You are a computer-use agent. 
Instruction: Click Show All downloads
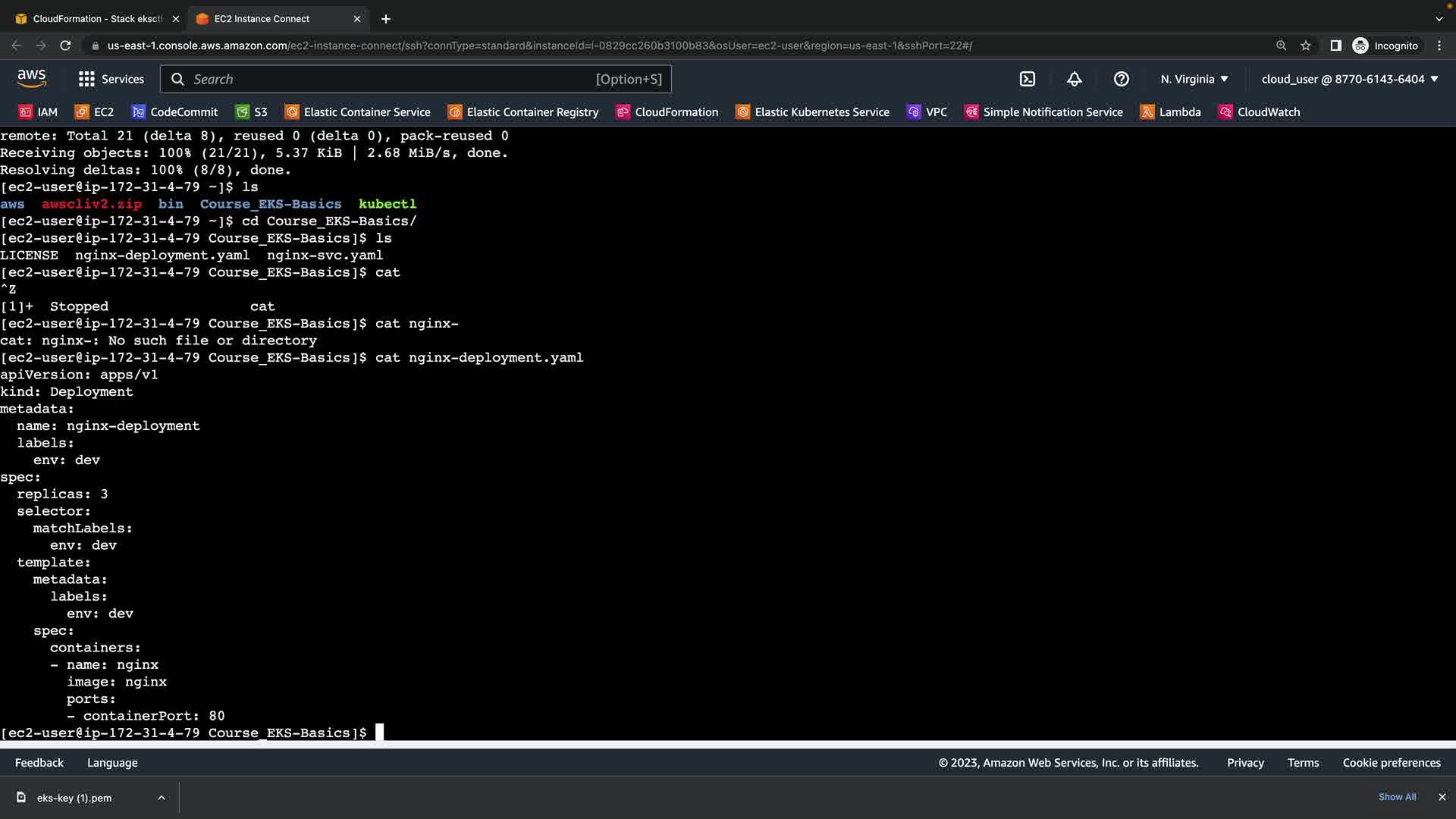1397,797
